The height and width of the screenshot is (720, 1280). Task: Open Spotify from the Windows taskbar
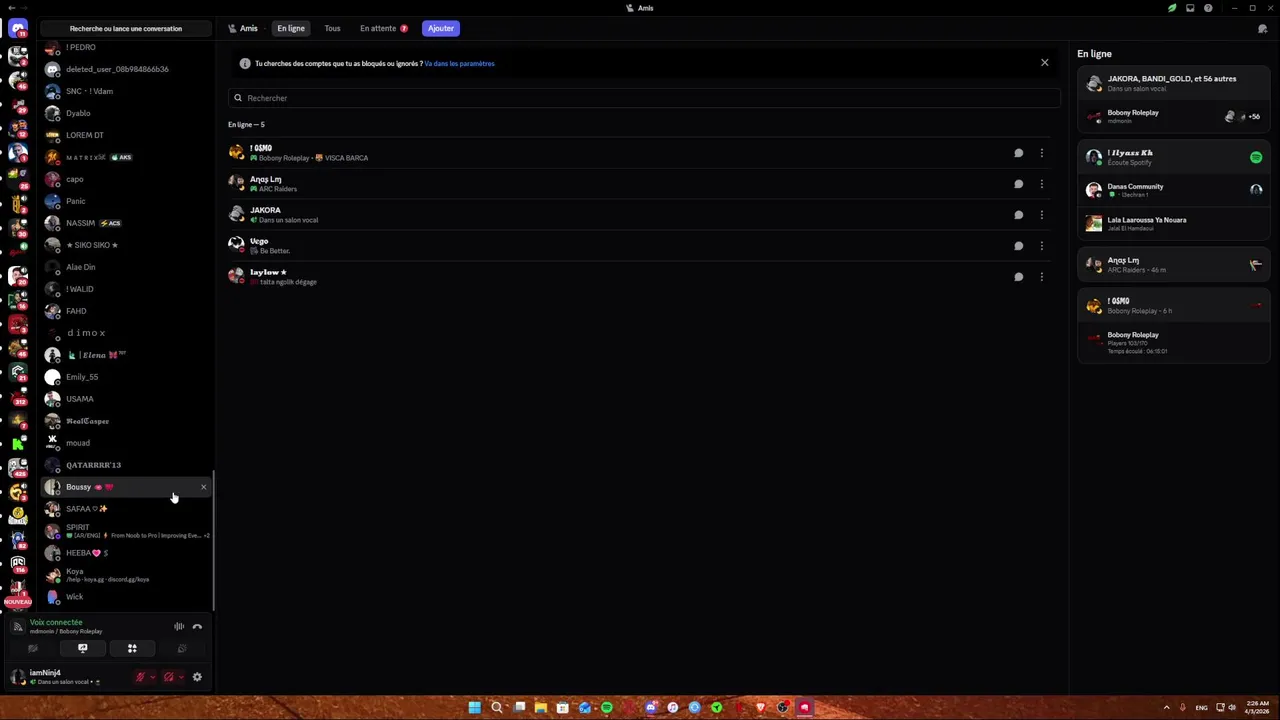tap(607, 708)
